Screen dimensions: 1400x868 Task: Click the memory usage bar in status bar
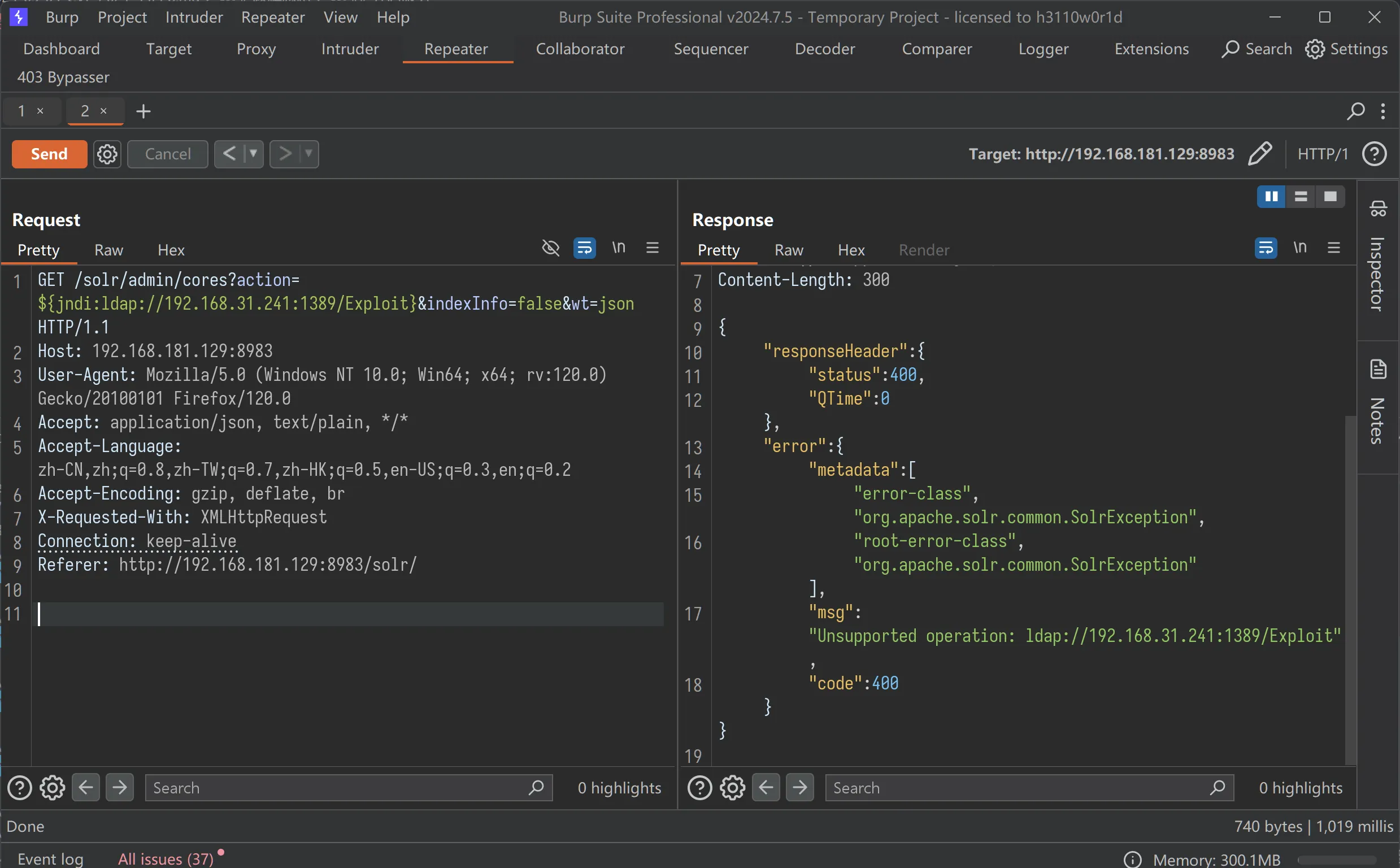[1337, 860]
